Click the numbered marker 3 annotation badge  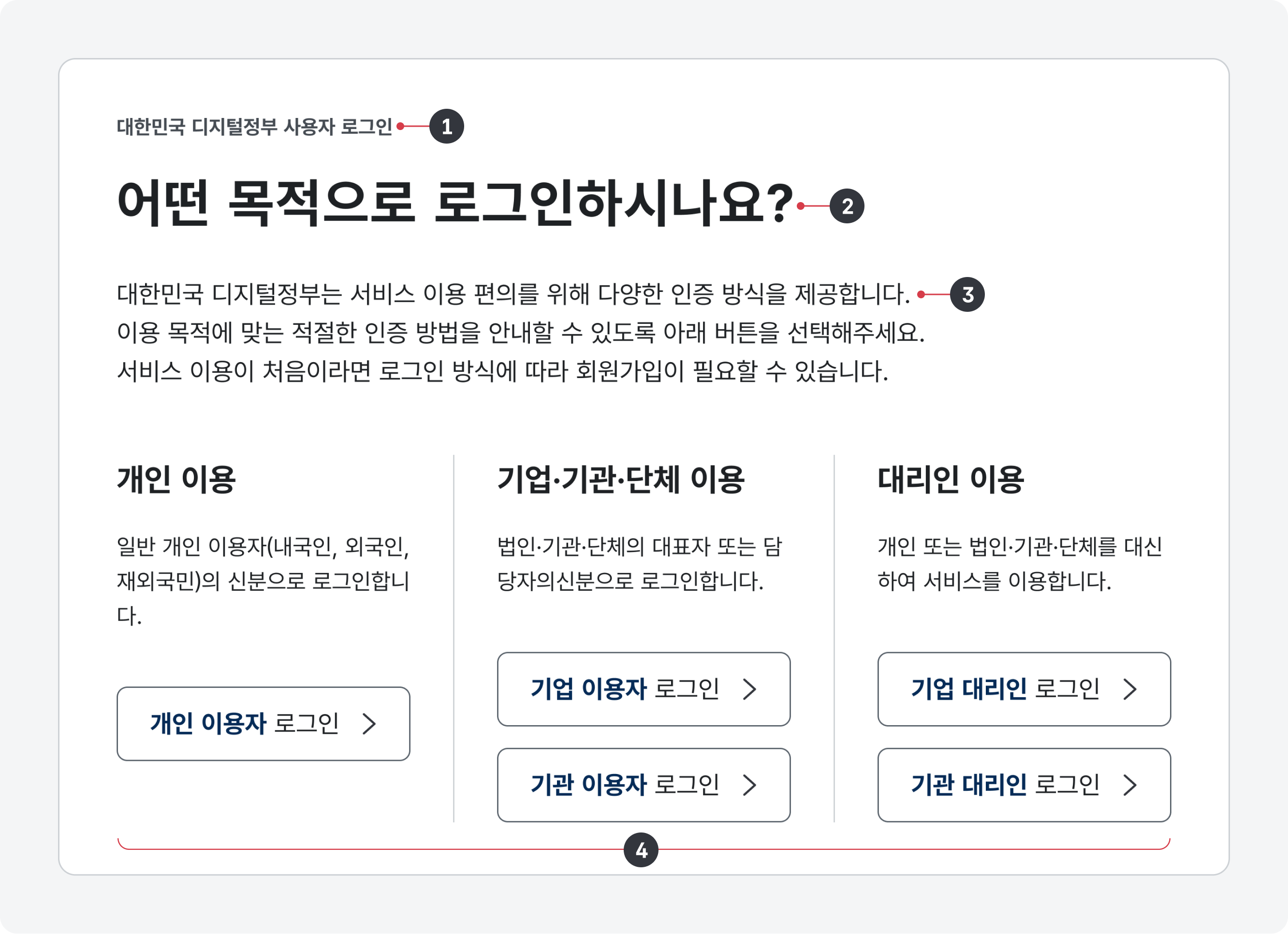pos(969,294)
